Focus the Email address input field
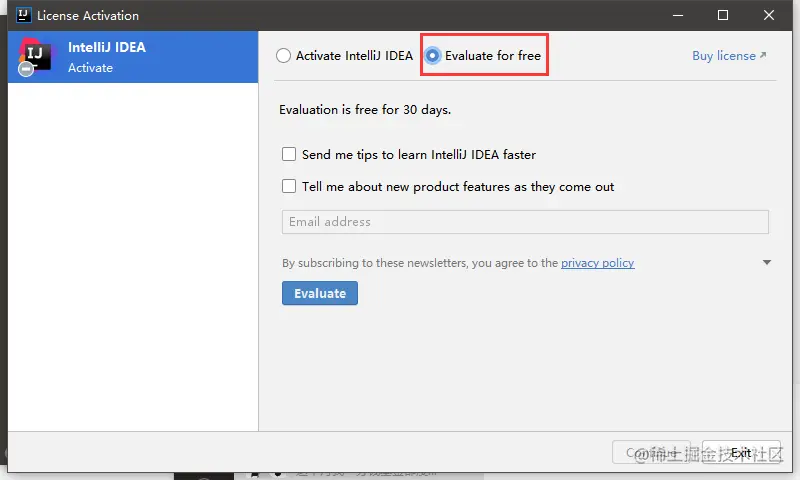 pyautogui.click(x=525, y=222)
